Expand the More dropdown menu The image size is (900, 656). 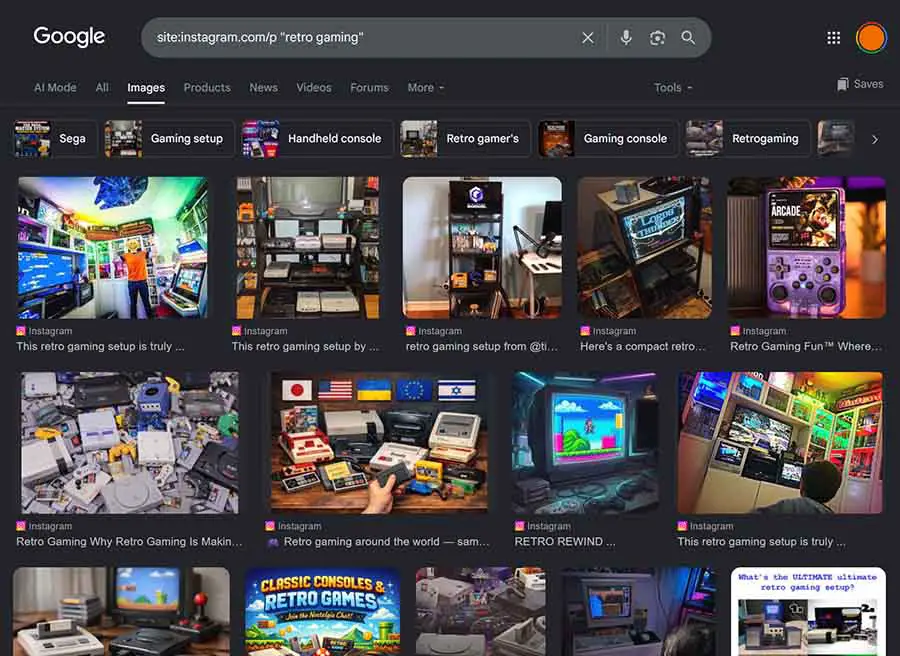(x=426, y=88)
